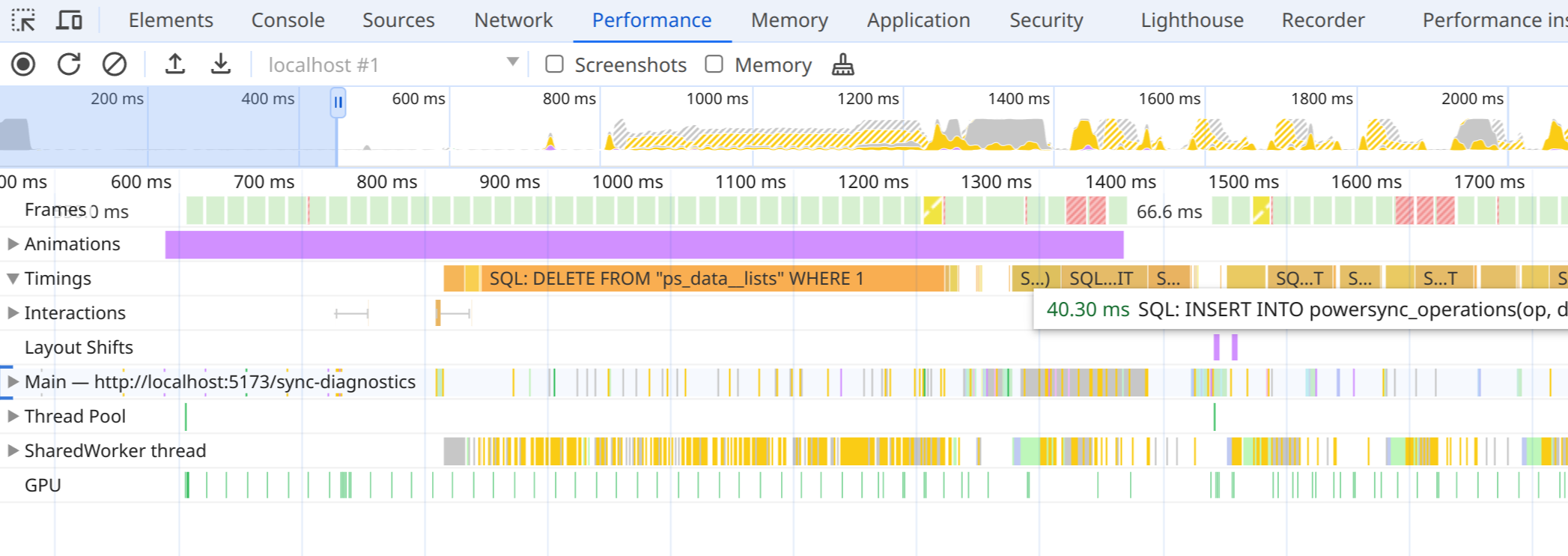Select the SQ...T timing block
The width and height of the screenshot is (1568, 556).
[1301, 279]
